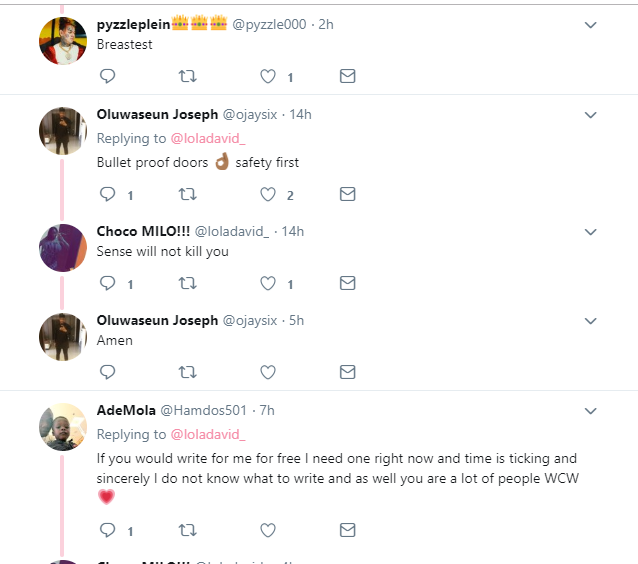Open AdeMola's profile picture
Screen dimensions: 638x564
point(62,427)
